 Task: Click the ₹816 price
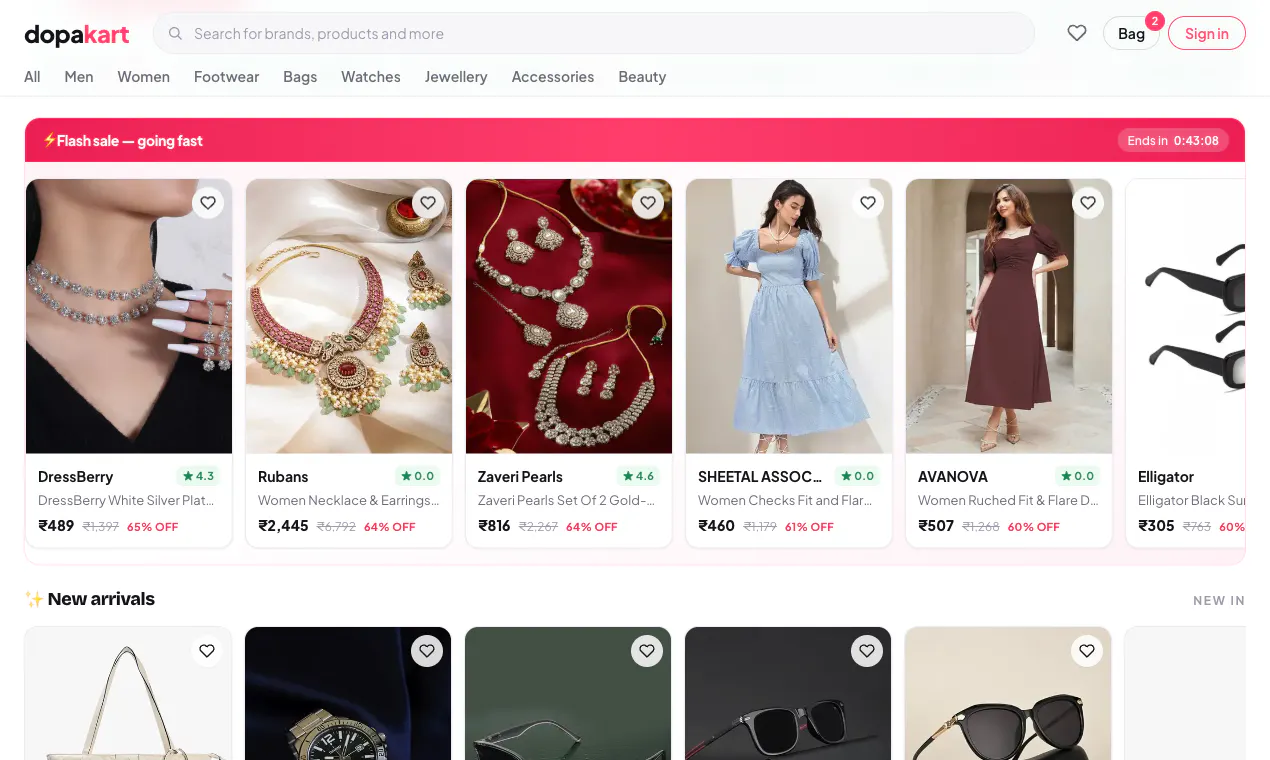point(494,526)
